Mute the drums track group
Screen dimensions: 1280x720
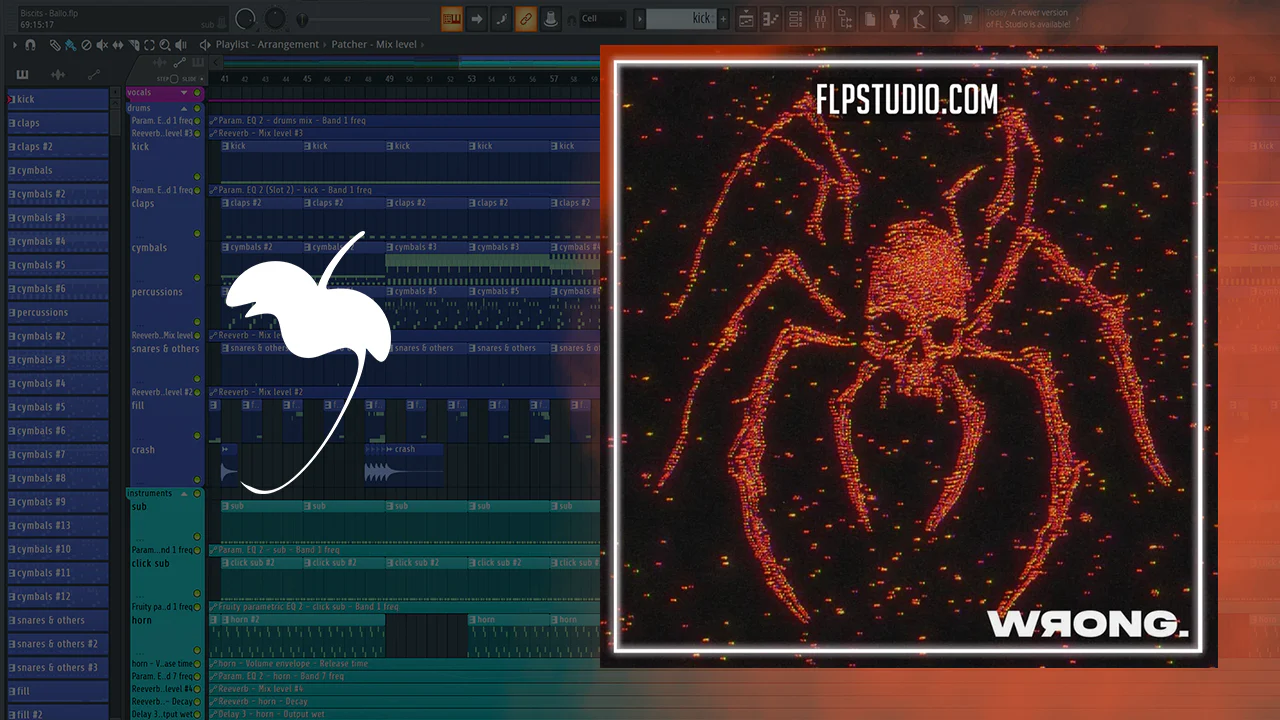coord(197,108)
